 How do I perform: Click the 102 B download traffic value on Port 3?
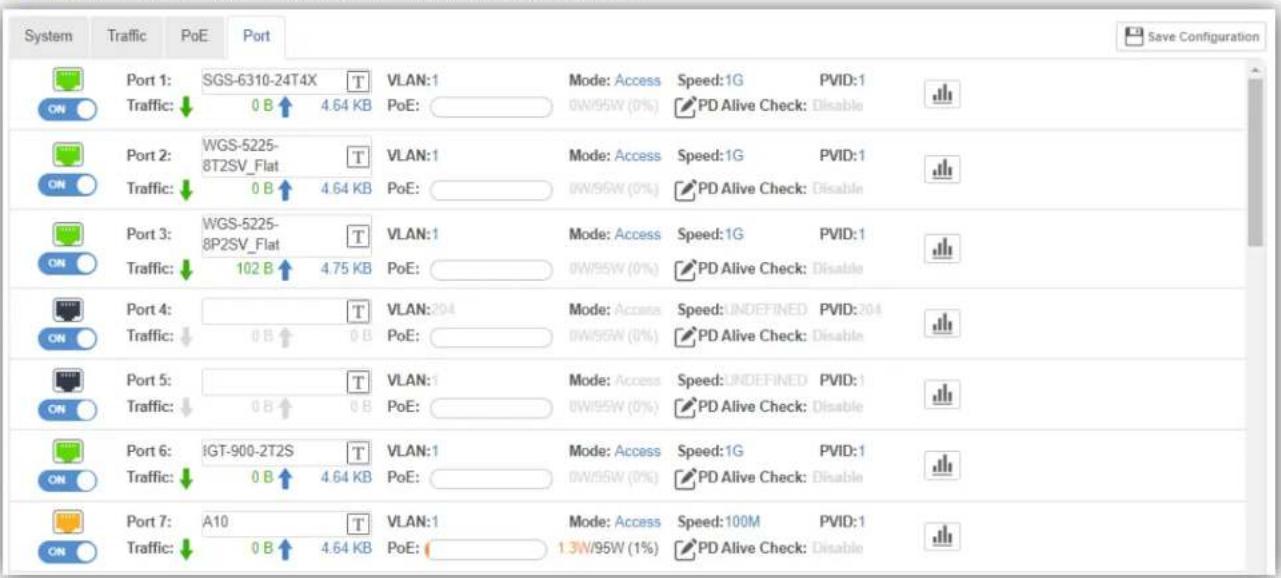coord(255,268)
